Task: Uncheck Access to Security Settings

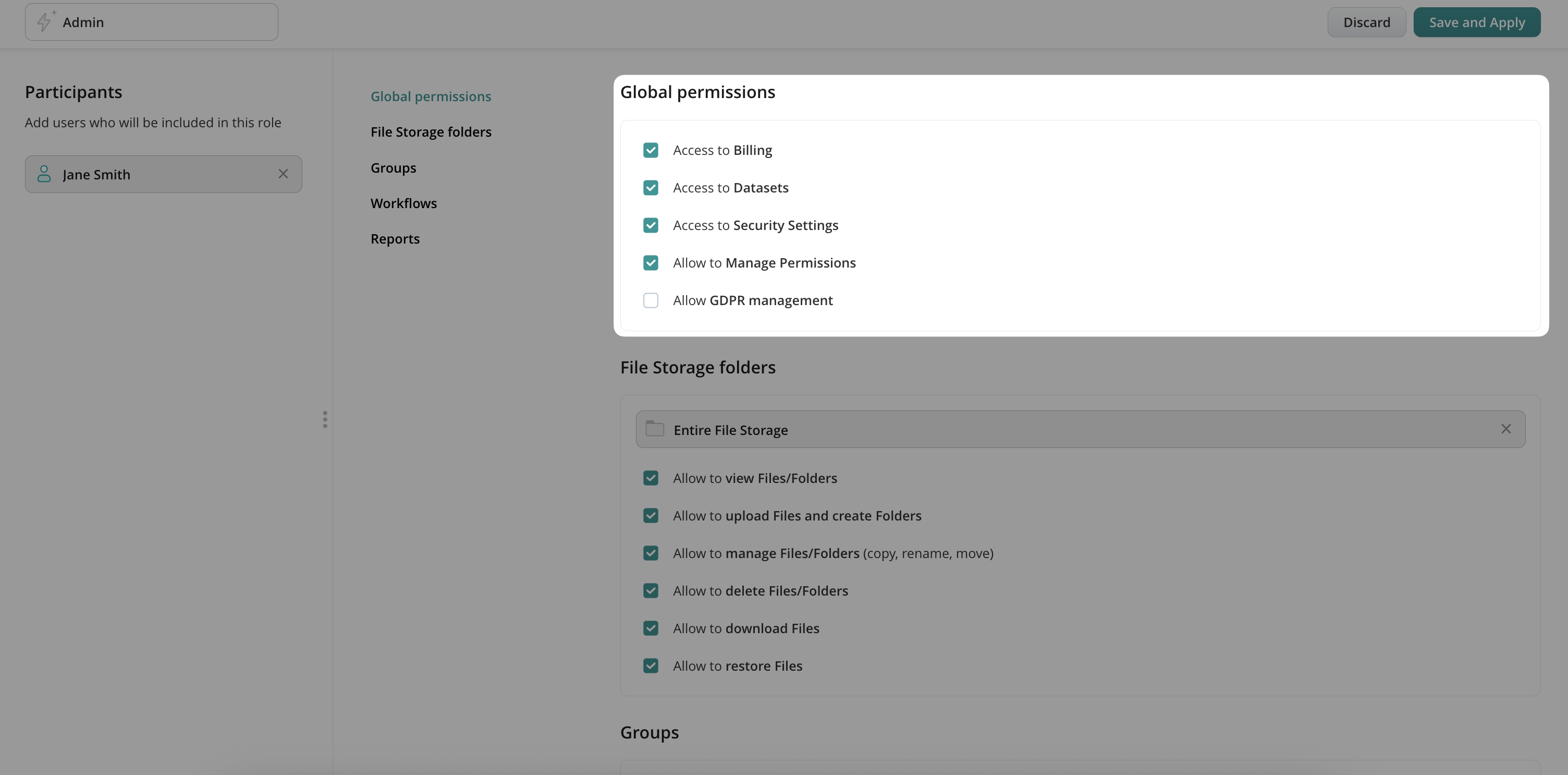Action: click(650, 225)
